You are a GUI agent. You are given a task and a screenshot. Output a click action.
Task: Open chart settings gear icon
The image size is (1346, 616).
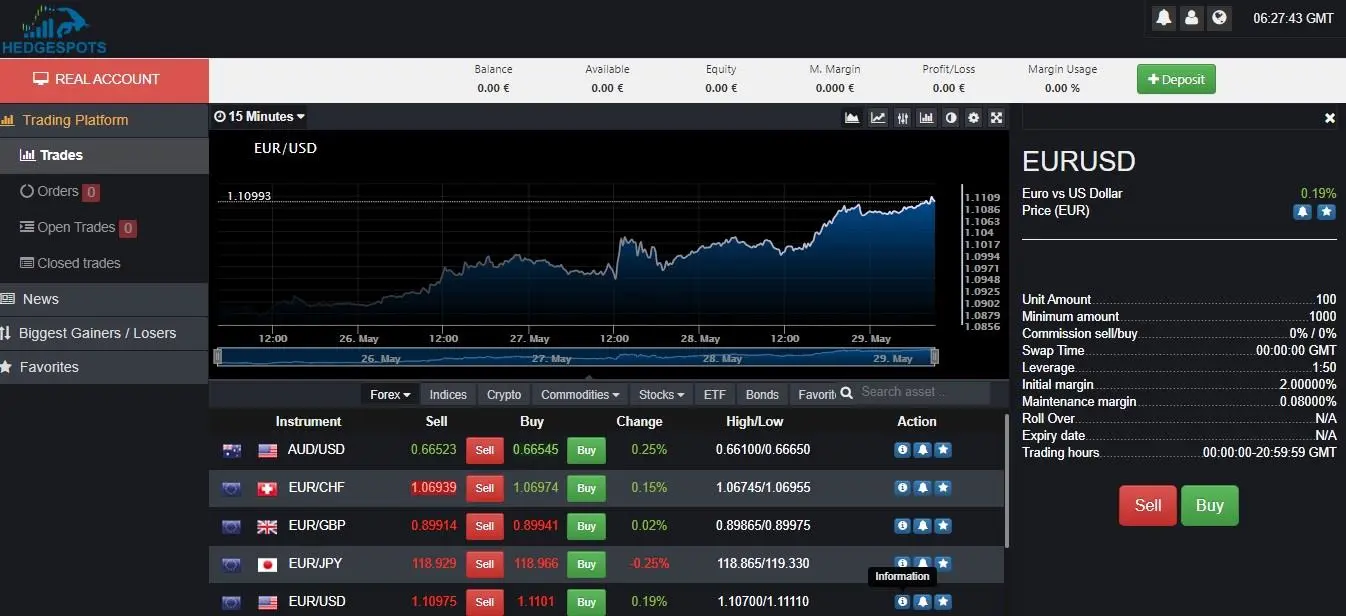[x=974, y=118]
